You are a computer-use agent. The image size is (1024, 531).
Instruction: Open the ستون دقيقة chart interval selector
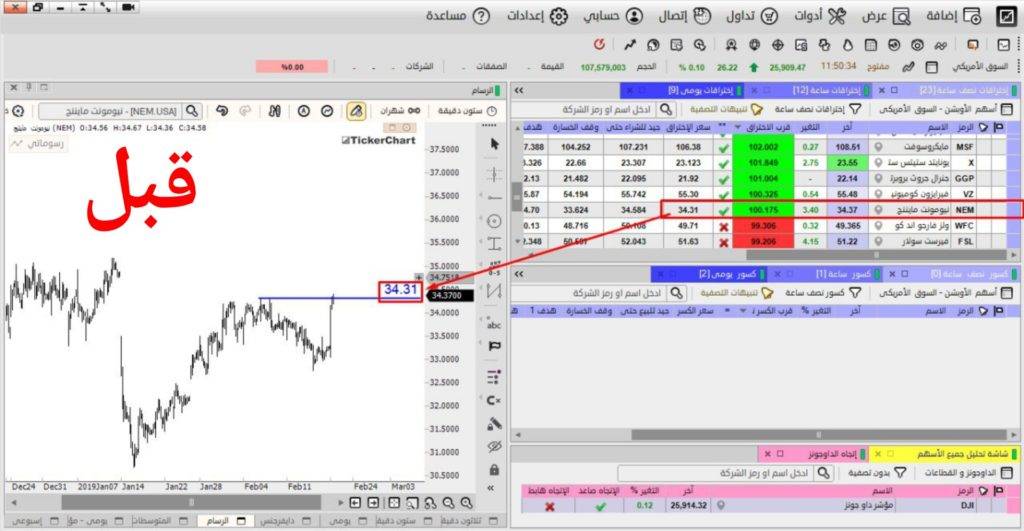(467, 111)
